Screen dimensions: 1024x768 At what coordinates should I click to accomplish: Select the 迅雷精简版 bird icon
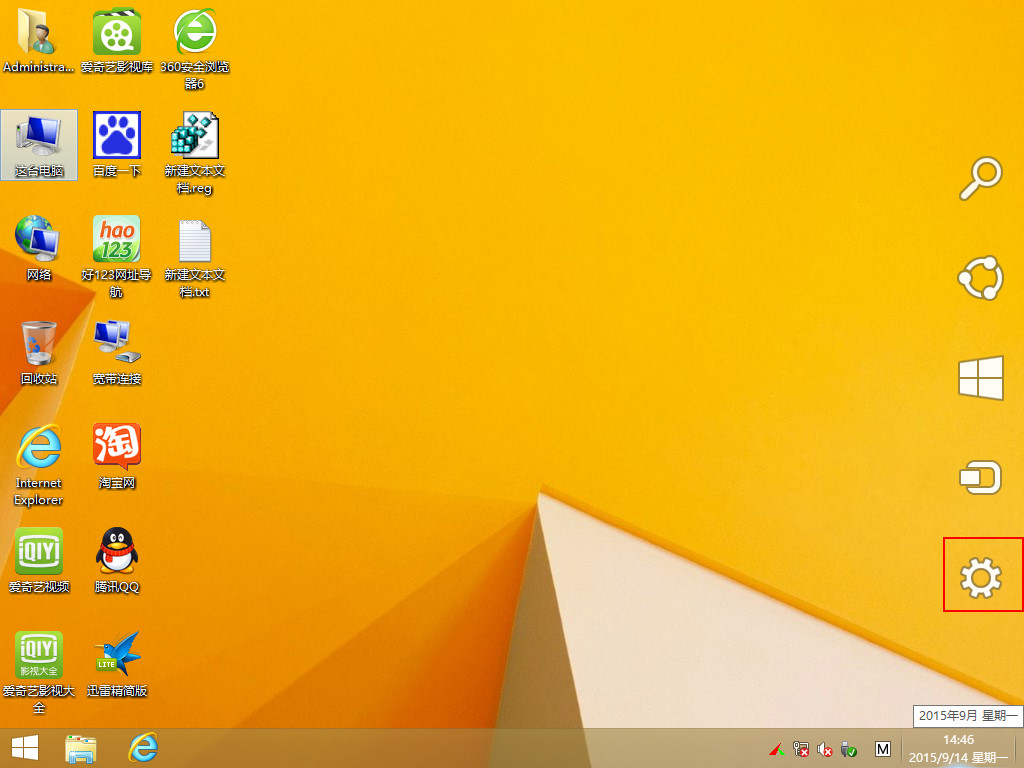(x=117, y=664)
